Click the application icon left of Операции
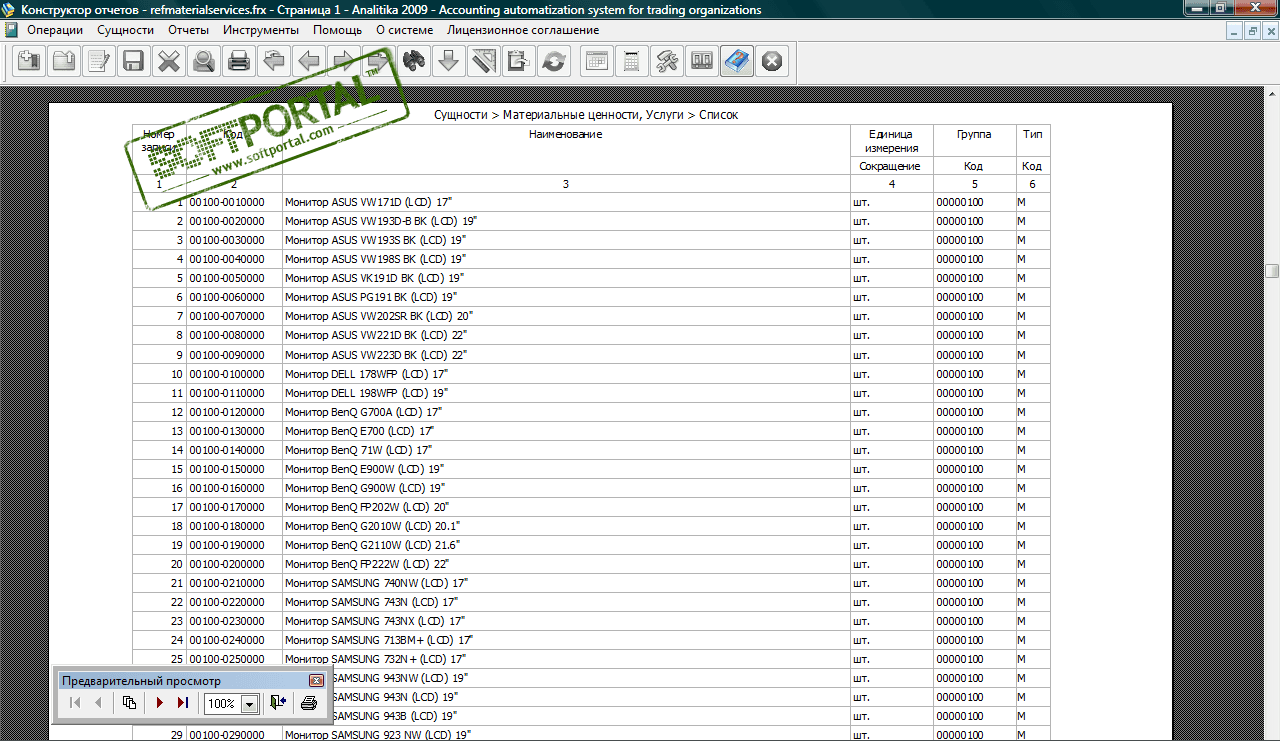 (x=11, y=30)
